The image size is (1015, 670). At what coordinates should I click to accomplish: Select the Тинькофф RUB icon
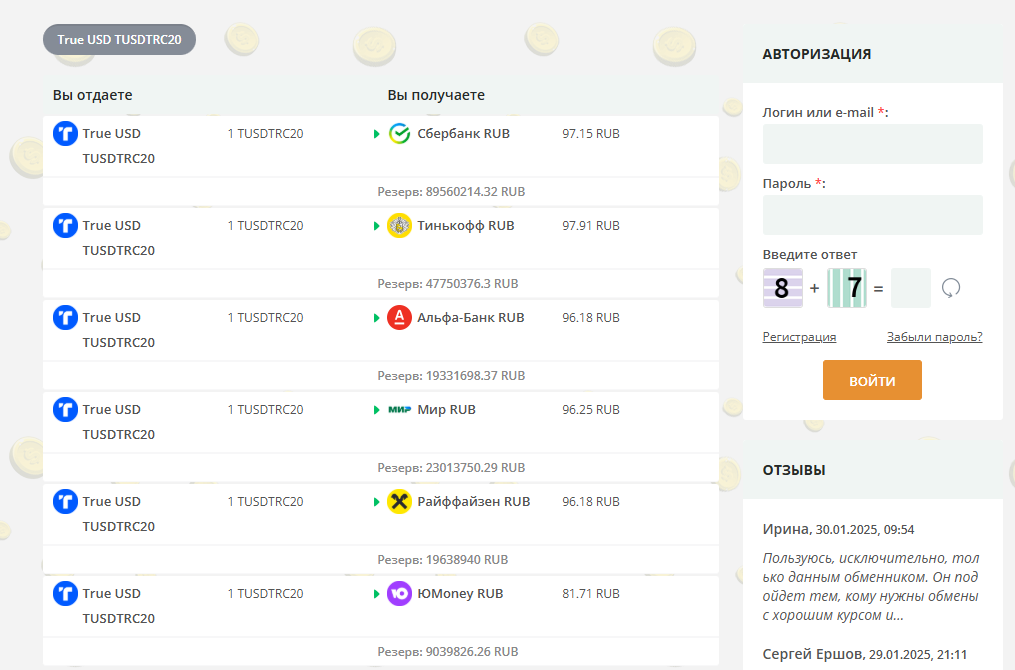[399, 225]
